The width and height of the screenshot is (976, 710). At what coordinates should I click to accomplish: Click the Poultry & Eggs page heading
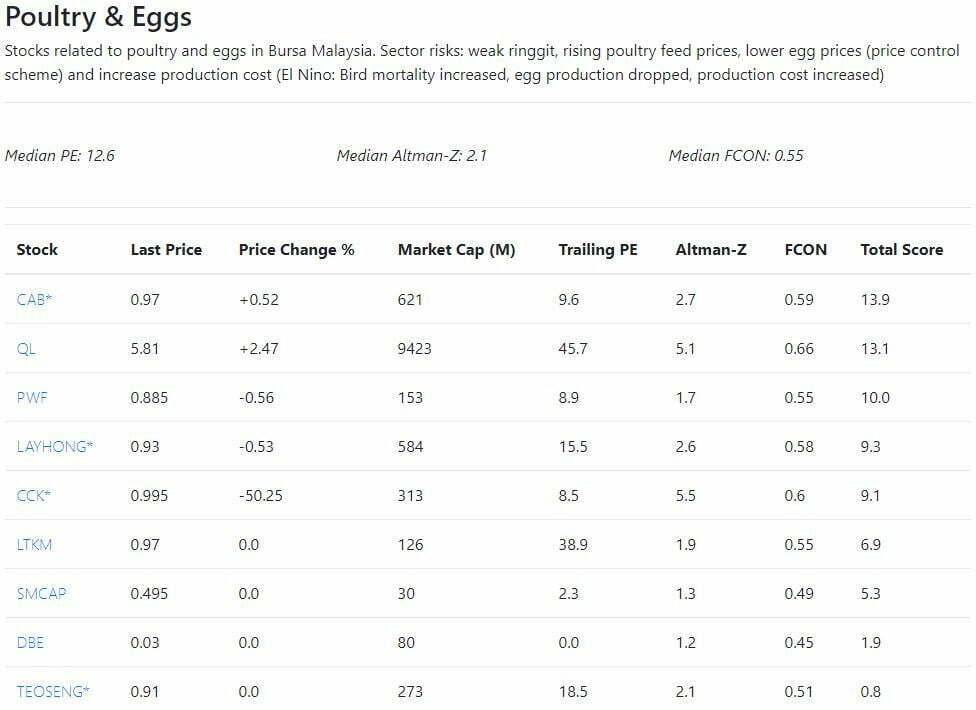pos(98,17)
